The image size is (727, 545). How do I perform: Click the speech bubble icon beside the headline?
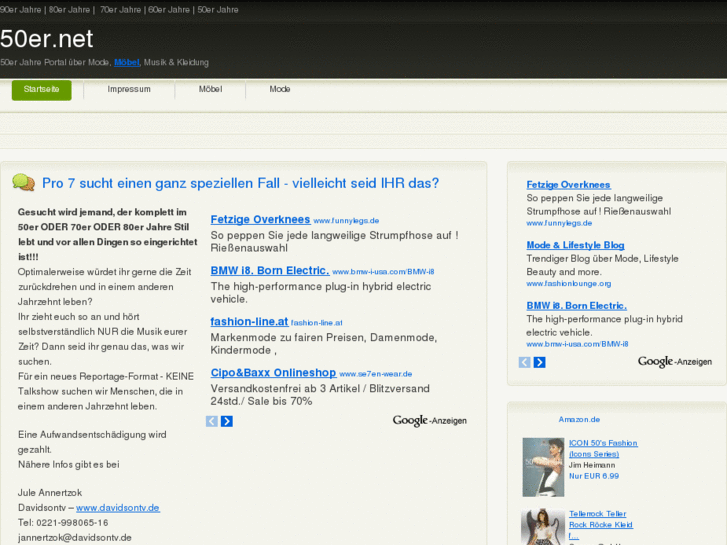click(23, 183)
